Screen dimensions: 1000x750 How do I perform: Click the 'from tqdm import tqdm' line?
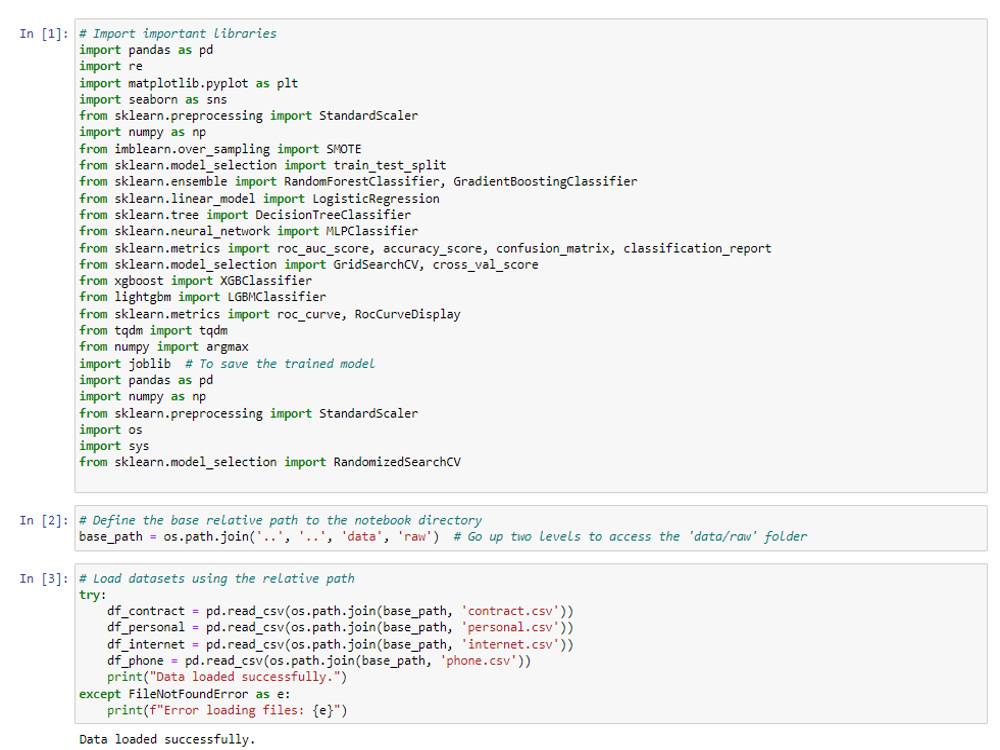click(x=154, y=330)
